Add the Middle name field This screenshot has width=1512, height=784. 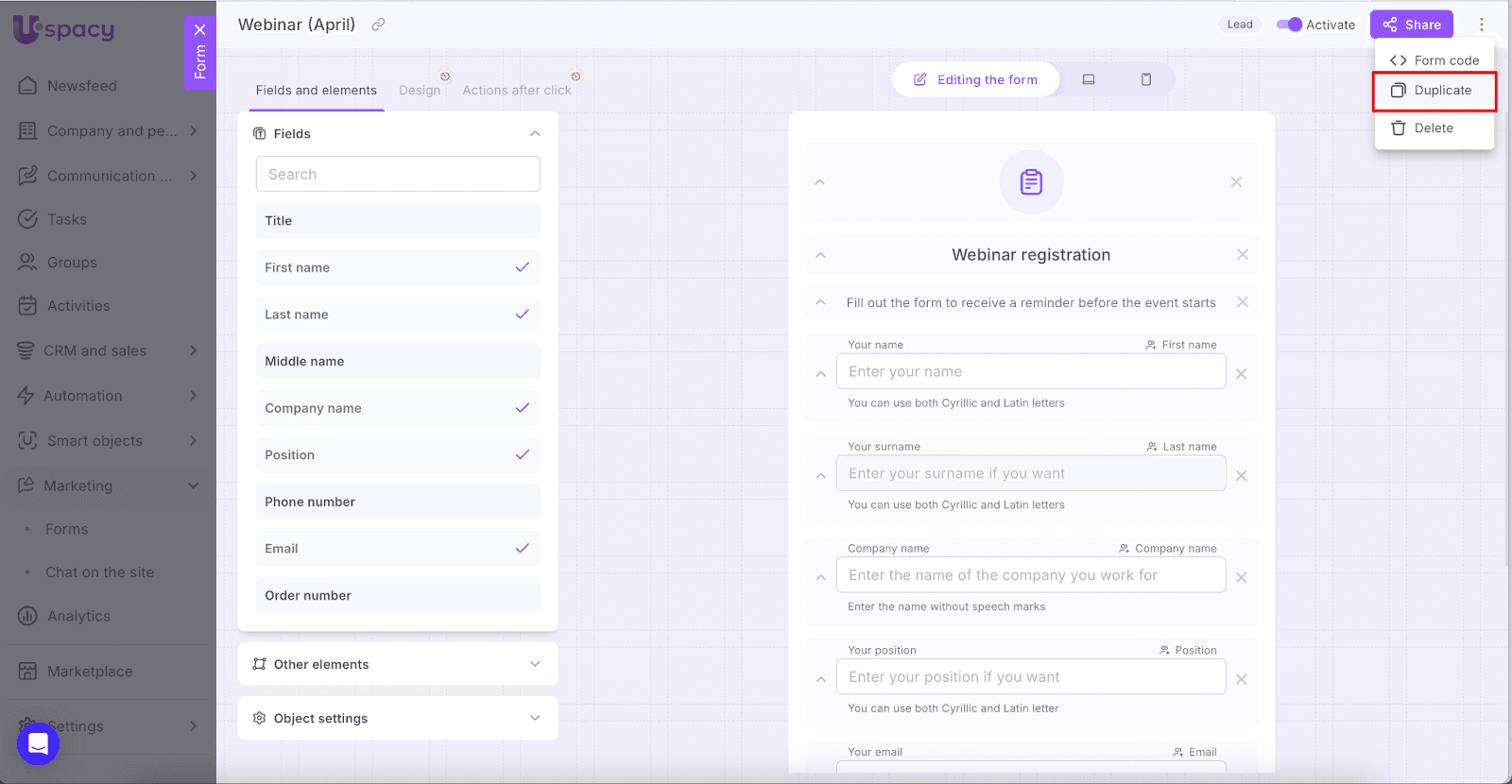tap(398, 361)
